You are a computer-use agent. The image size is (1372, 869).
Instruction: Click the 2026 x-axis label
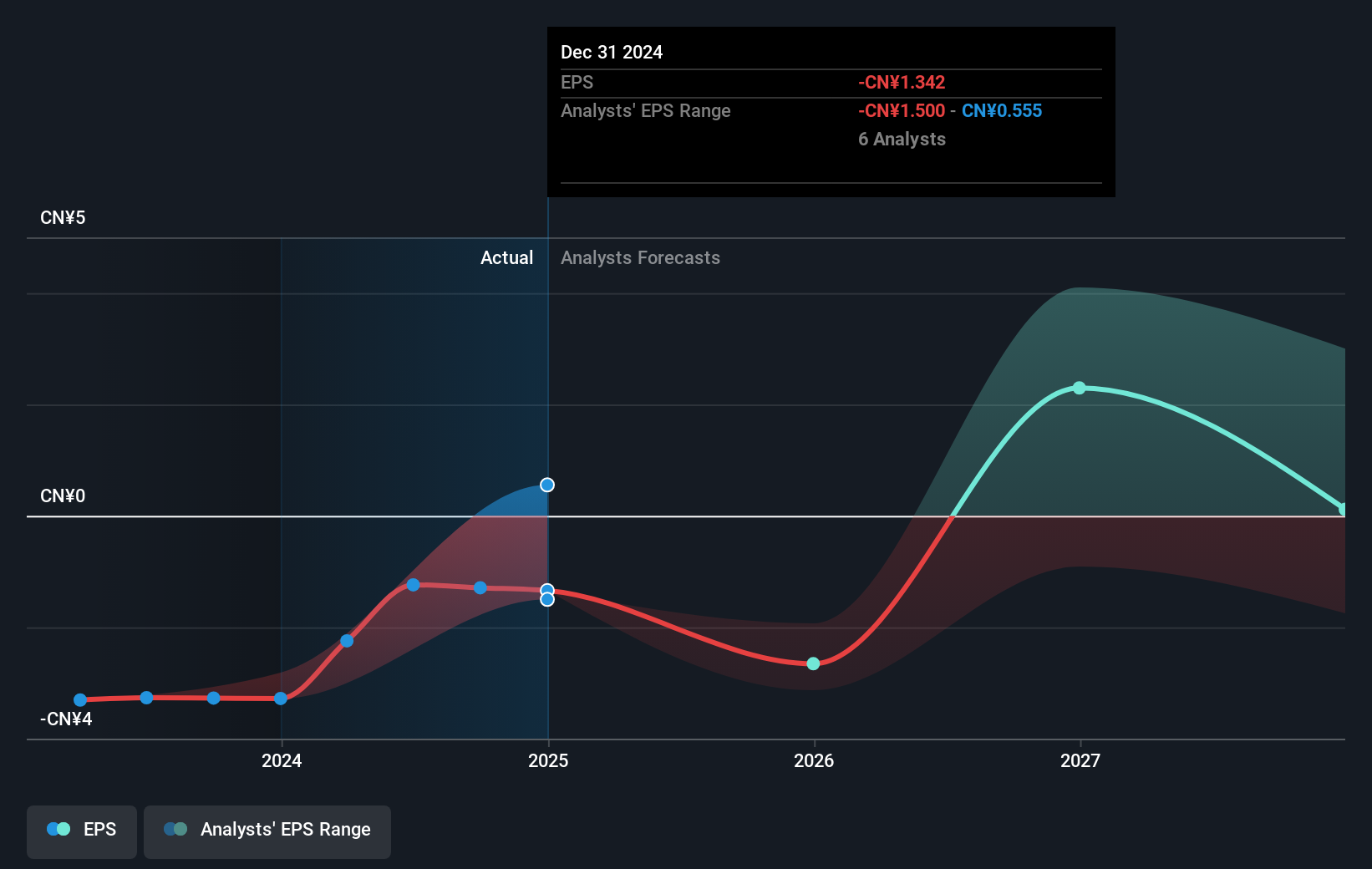814,760
